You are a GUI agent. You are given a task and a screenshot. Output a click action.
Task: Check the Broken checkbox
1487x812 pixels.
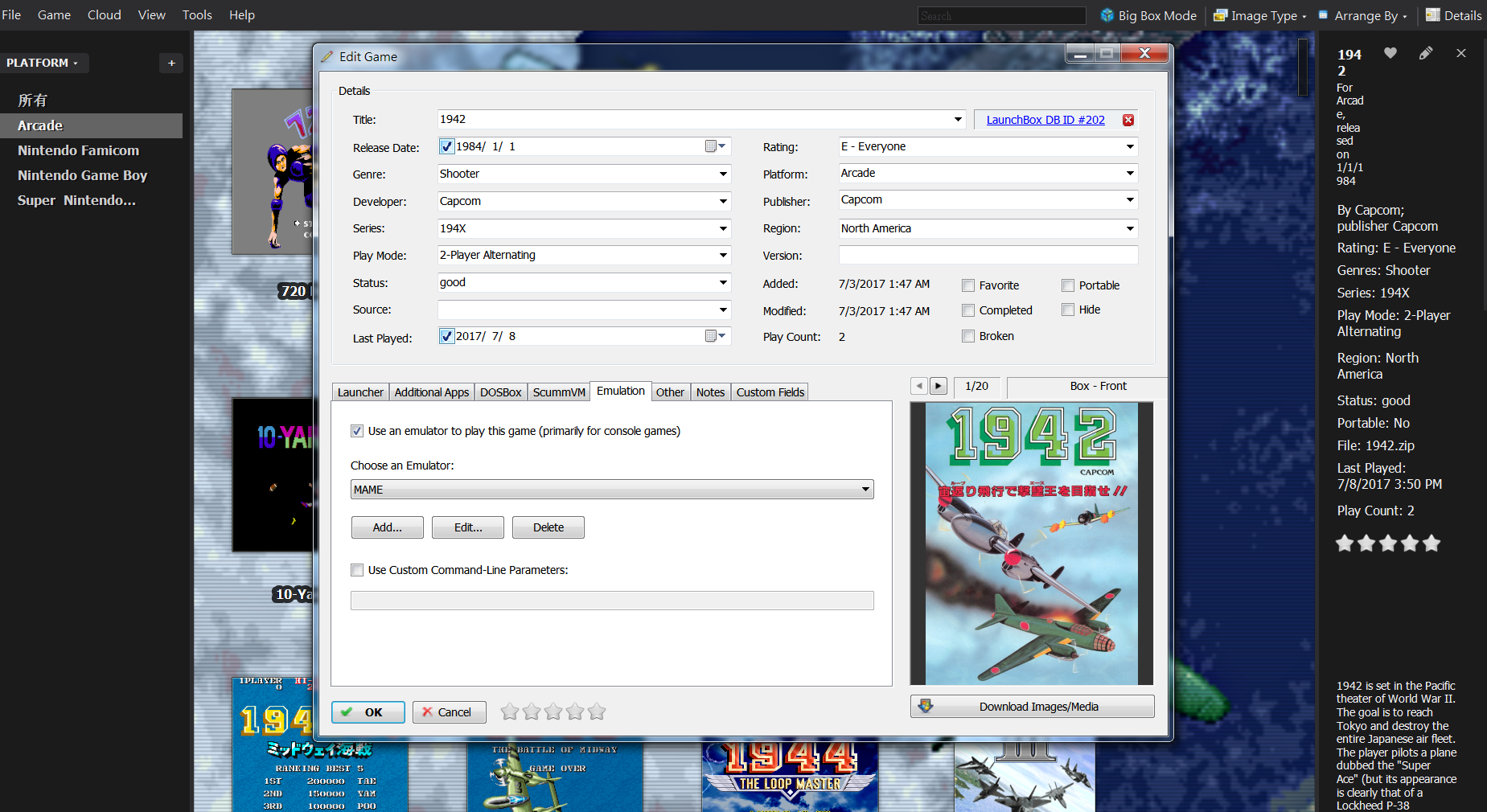(x=968, y=336)
